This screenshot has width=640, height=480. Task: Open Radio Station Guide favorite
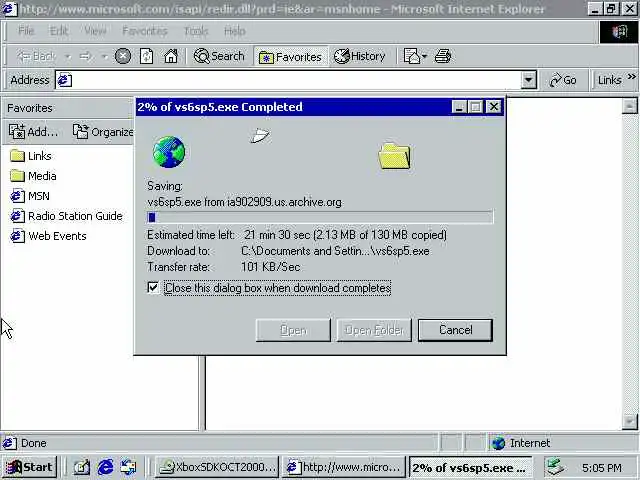click(66, 216)
